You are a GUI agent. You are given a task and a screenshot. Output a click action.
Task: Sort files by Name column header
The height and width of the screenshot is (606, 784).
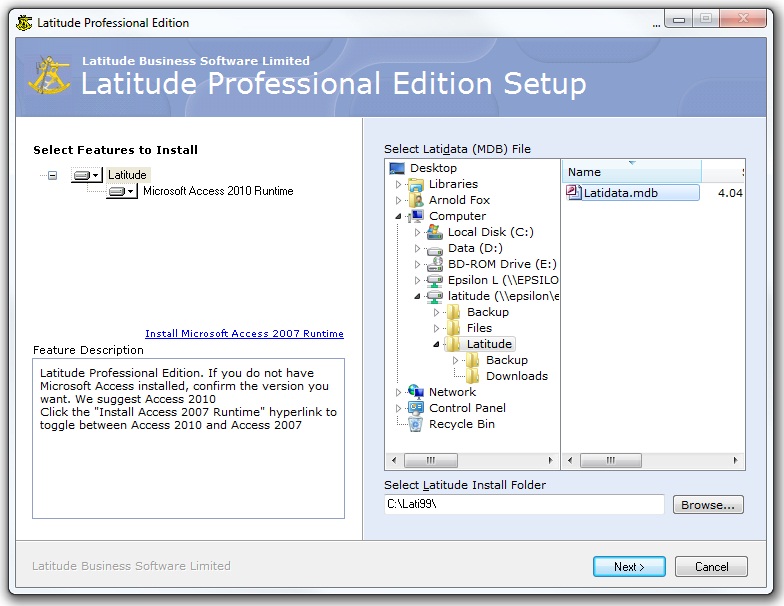630,172
